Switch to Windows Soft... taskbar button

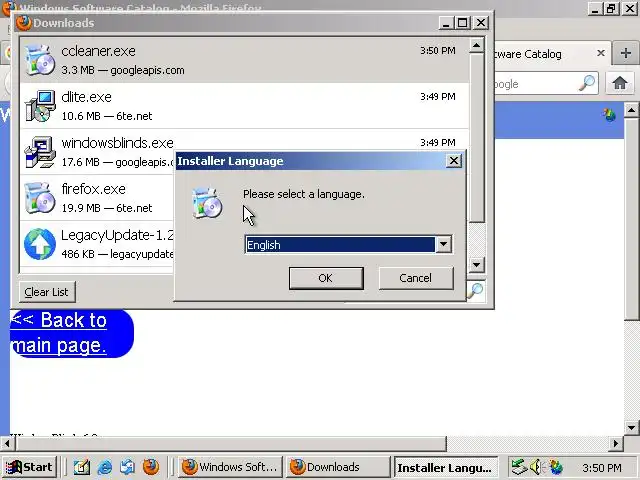coord(230,467)
